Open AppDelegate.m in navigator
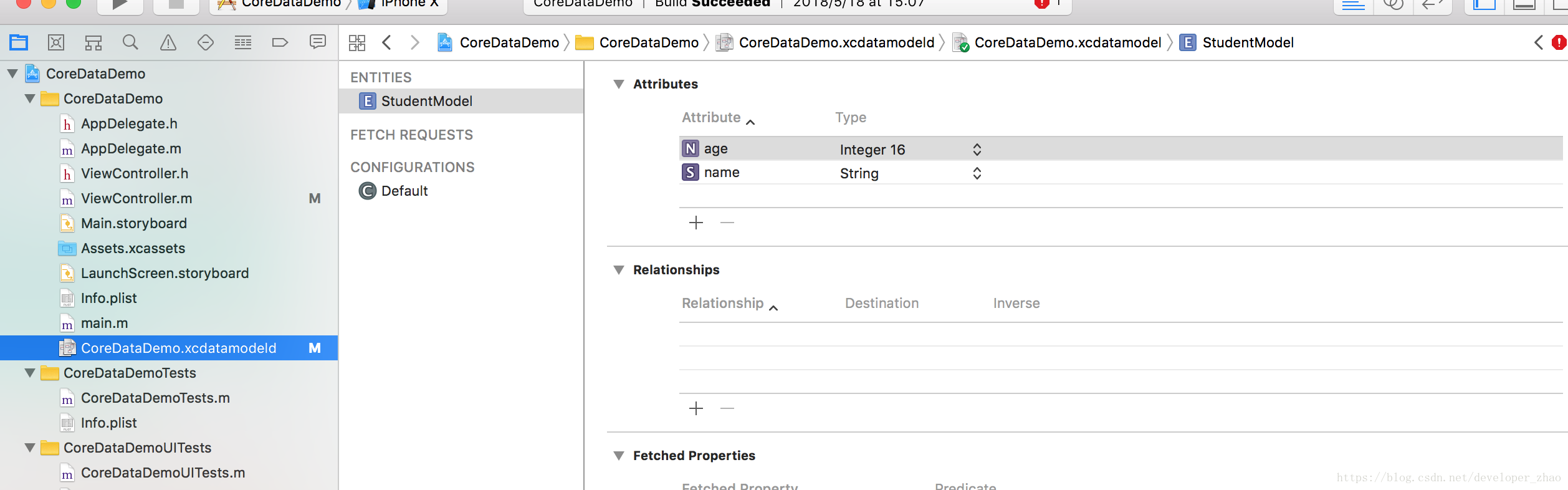 click(x=131, y=148)
